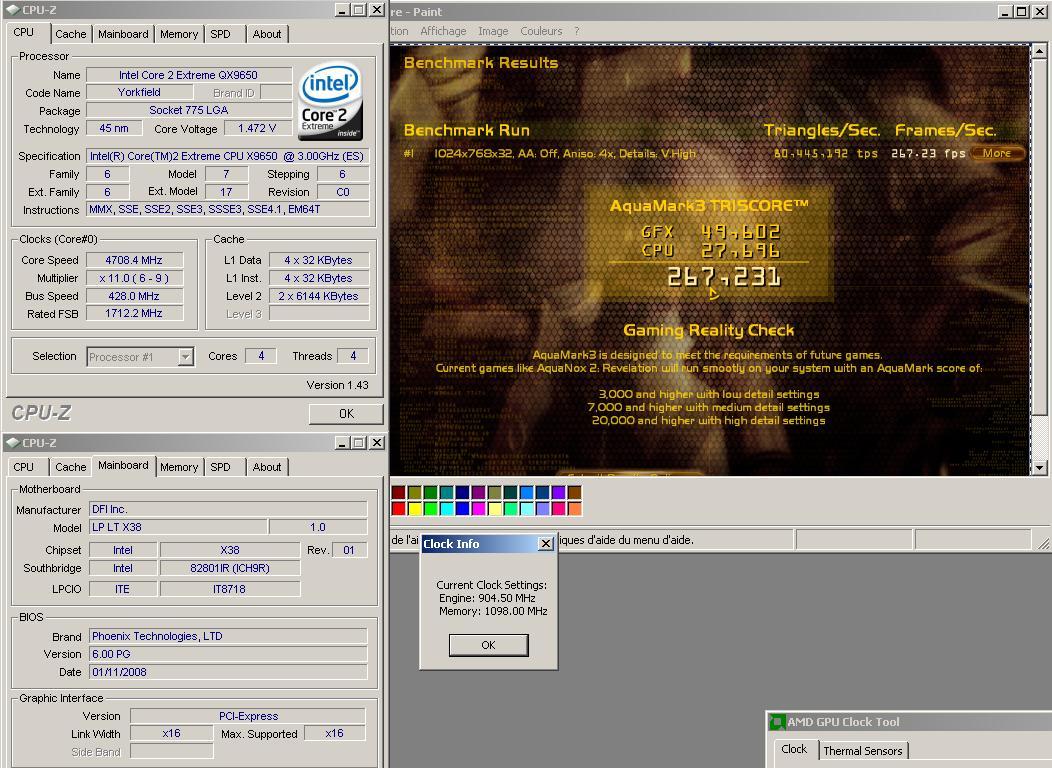This screenshot has width=1052, height=768.
Task: Click the TRISCORE total score 267,231
Action: click(x=724, y=276)
